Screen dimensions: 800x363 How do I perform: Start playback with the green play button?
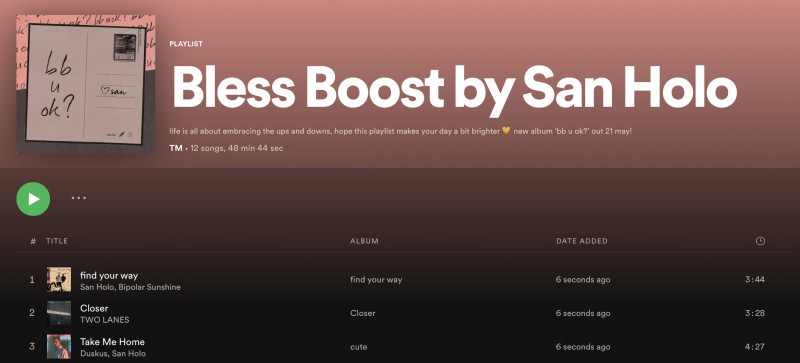pyautogui.click(x=33, y=199)
